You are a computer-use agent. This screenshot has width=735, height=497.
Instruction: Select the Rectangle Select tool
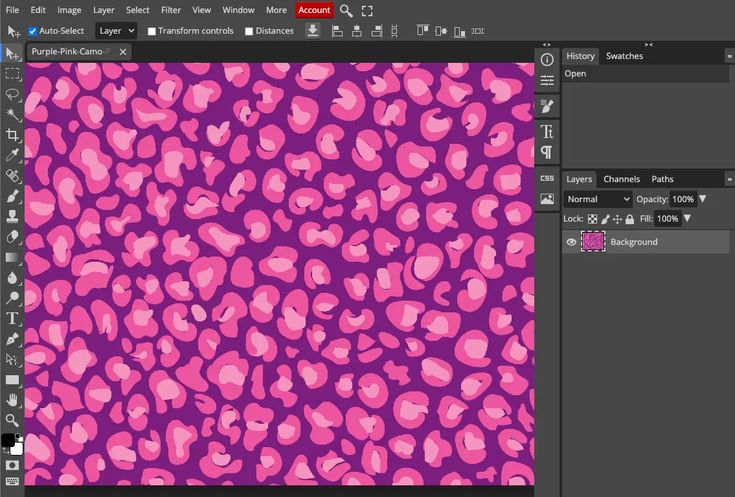coord(12,74)
